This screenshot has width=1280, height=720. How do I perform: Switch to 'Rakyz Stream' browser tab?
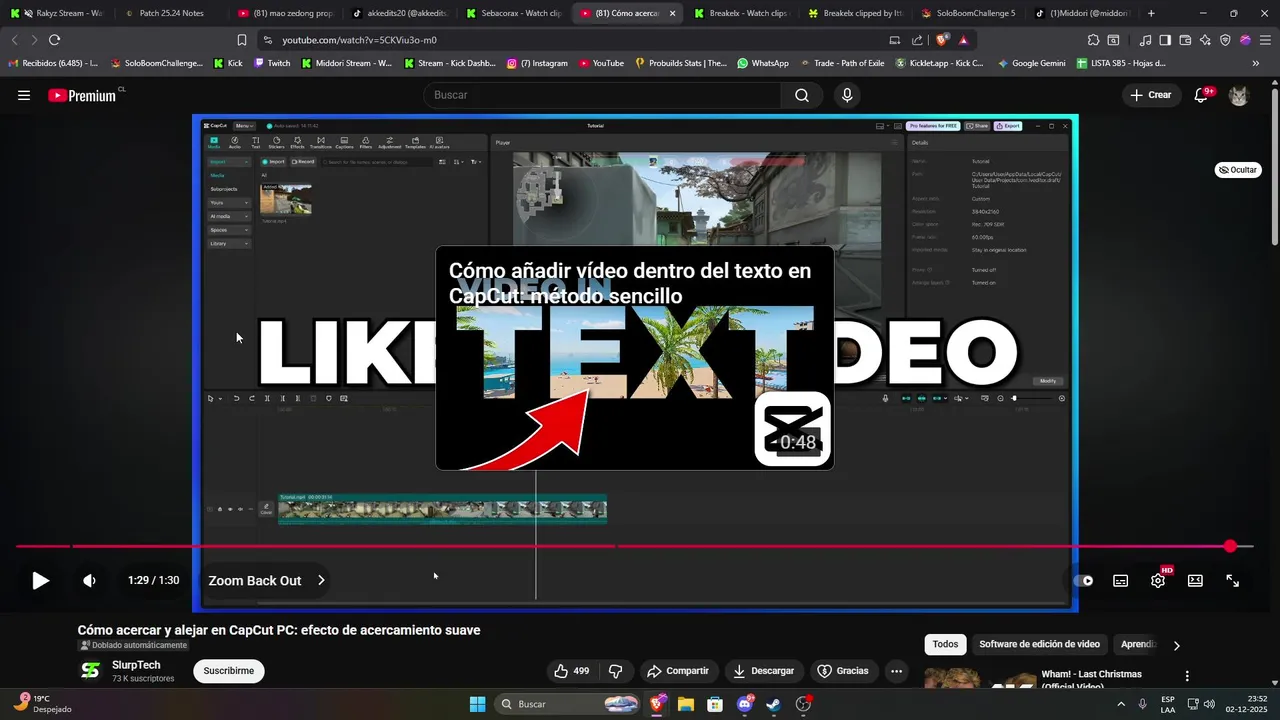(58, 14)
